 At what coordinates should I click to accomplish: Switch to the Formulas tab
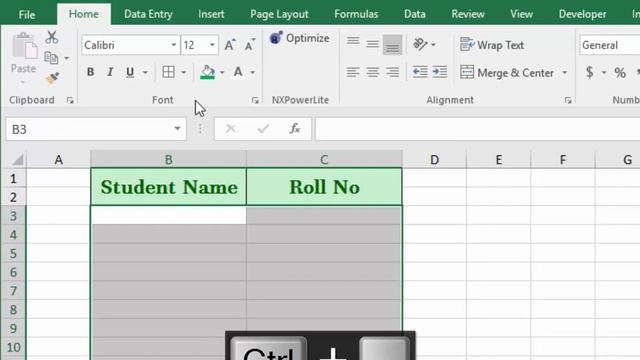pyautogui.click(x=356, y=14)
